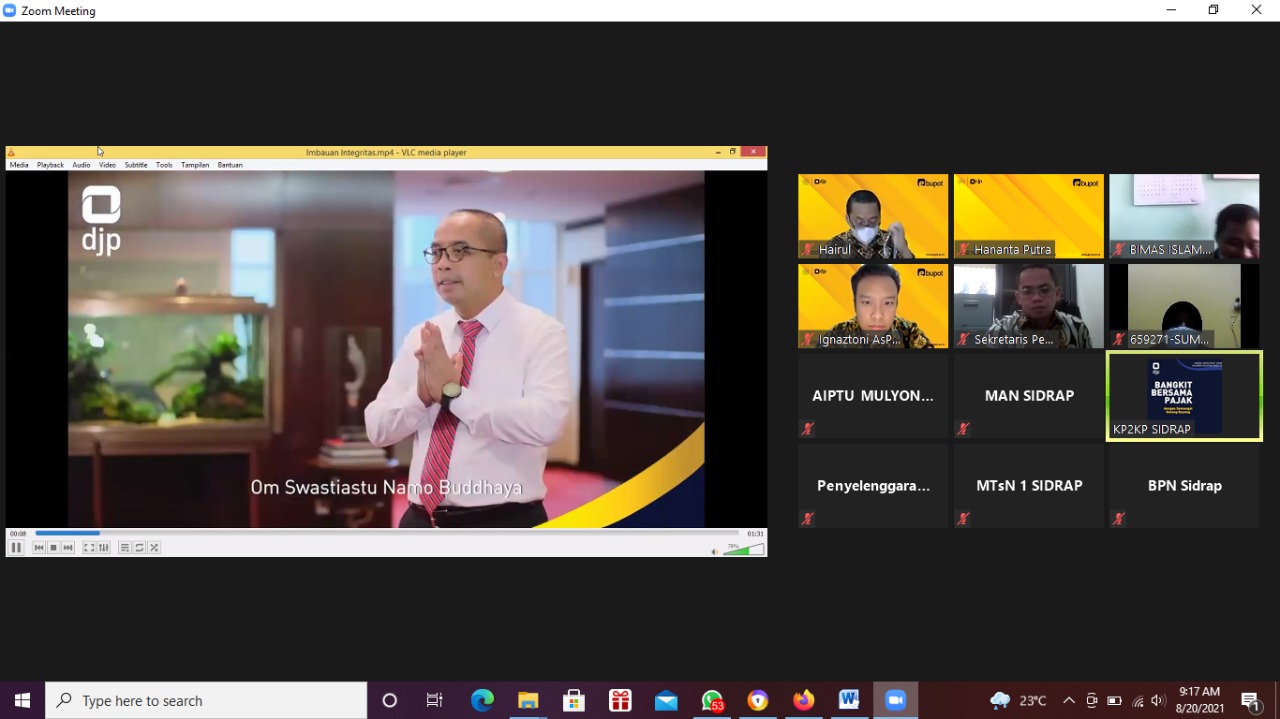This screenshot has height=719, width=1280.
Task: Toggle VLC shuffle playback
Action: coord(154,547)
